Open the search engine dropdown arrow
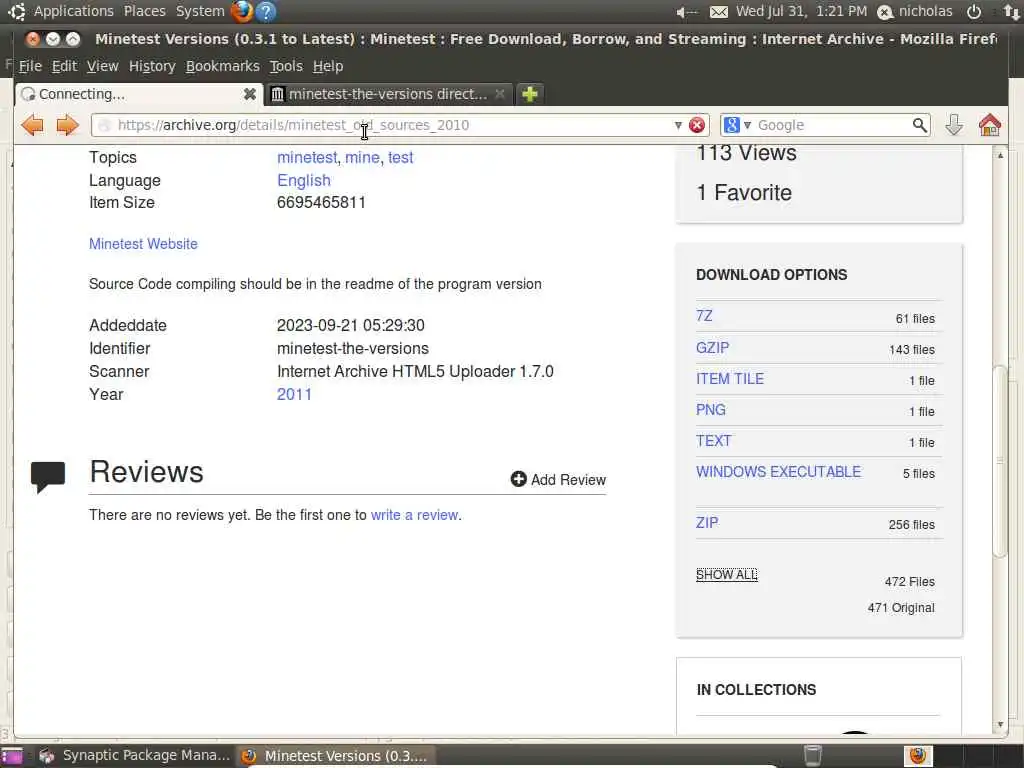The width and height of the screenshot is (1024, 768). pyautogui.click(x=747, y=125)
